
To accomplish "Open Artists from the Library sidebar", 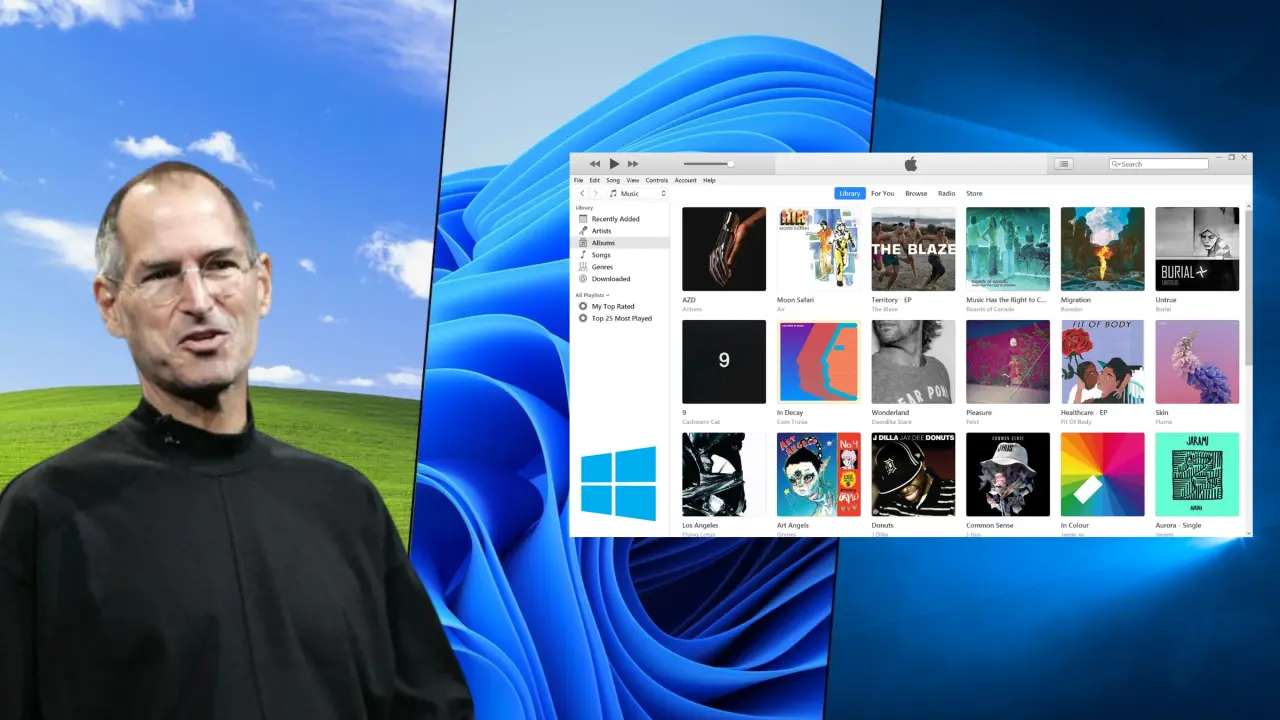I will (x=601, y=231).
